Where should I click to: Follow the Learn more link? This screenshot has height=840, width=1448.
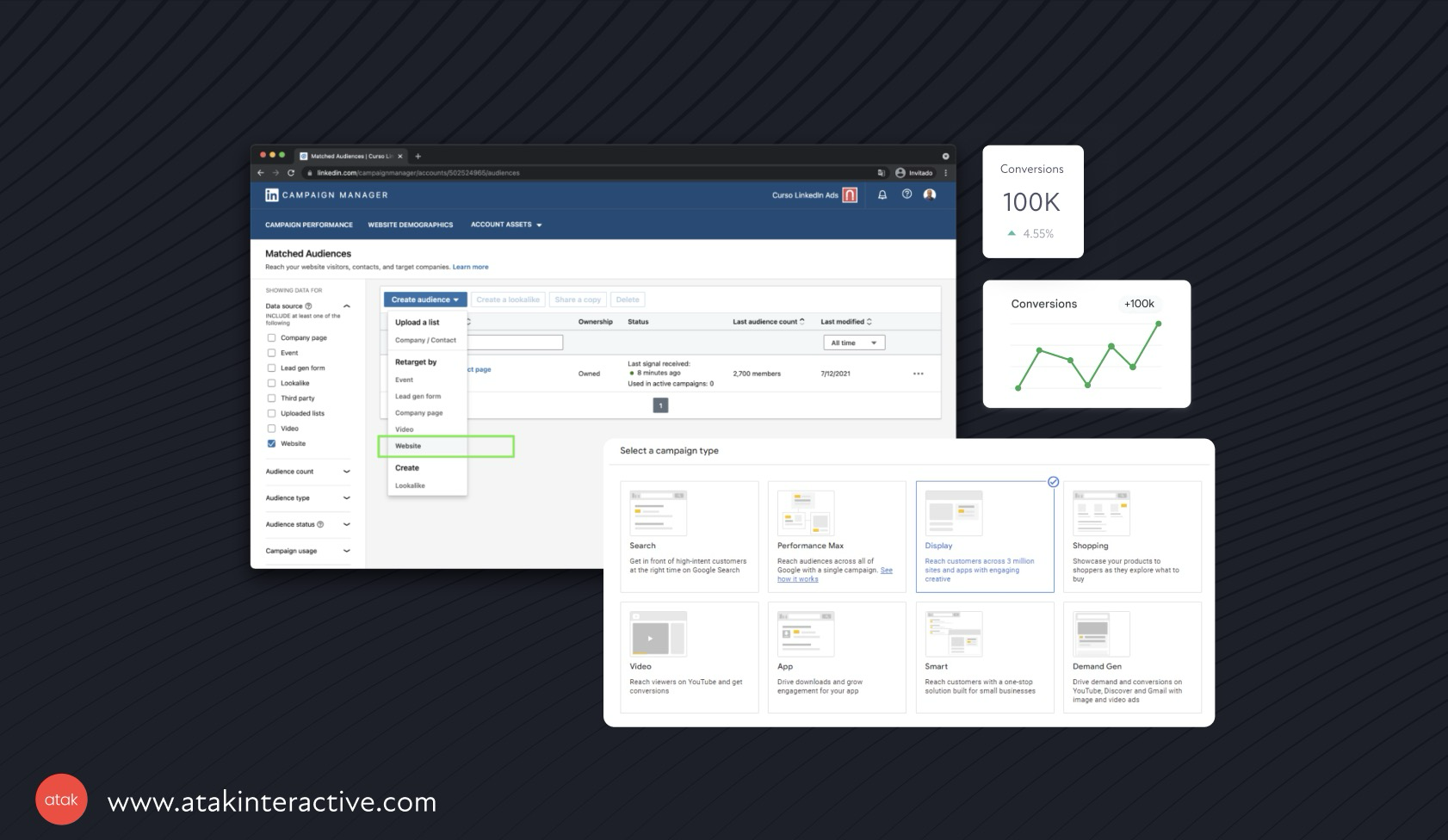(470, 267)
